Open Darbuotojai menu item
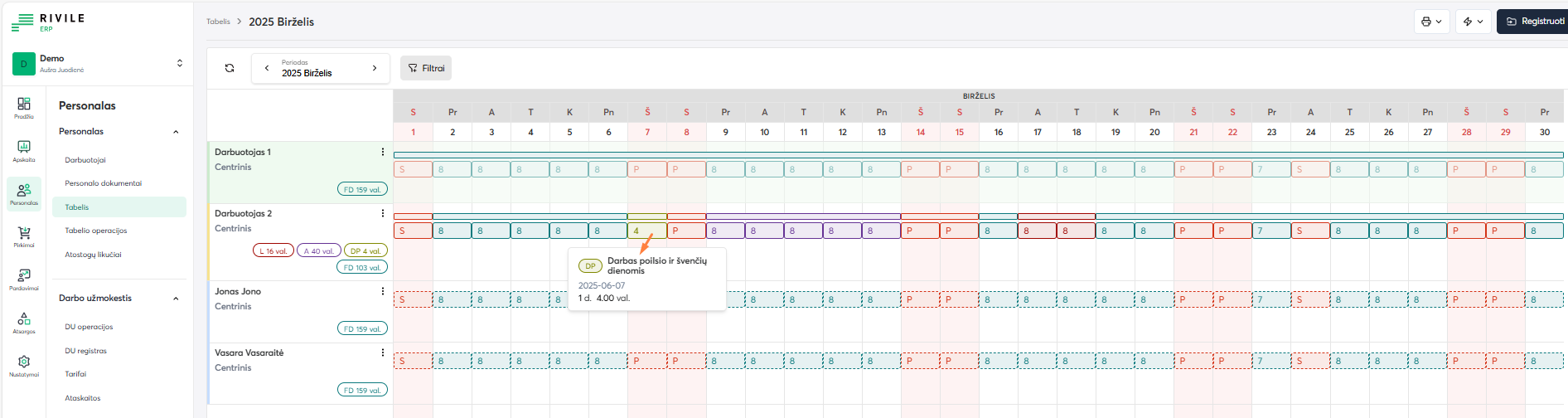1568x418 pixels. pyautogui.click(x=85, y=160)
